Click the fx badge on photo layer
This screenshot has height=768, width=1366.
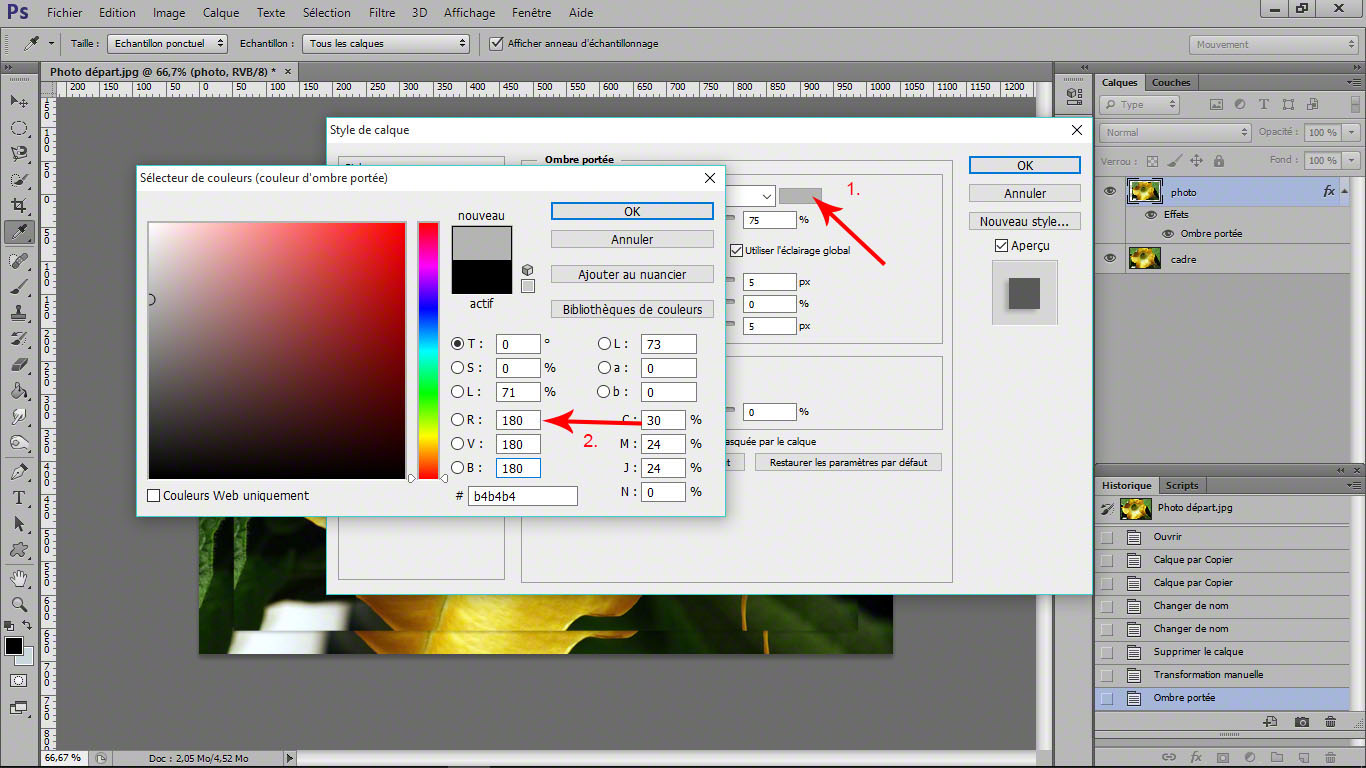coord(1329,191)
